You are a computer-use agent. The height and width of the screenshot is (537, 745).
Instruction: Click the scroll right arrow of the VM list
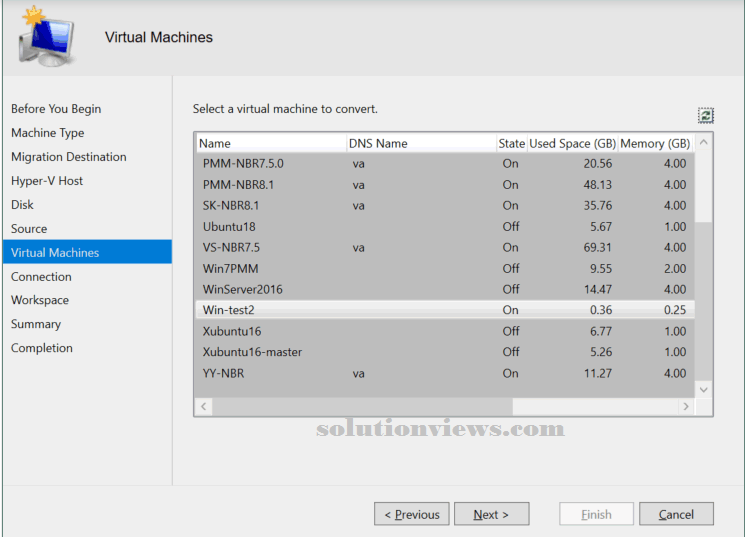tap(686, 406)
